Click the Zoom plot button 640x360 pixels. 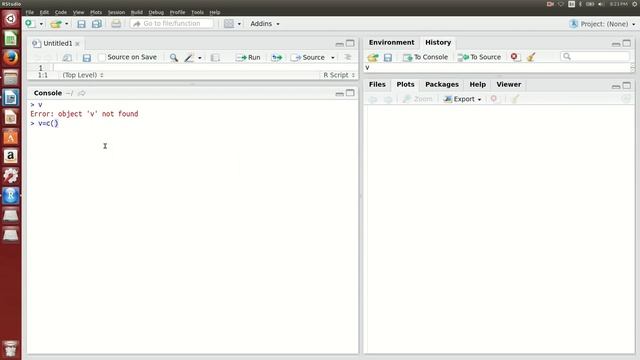pos(418,99)
